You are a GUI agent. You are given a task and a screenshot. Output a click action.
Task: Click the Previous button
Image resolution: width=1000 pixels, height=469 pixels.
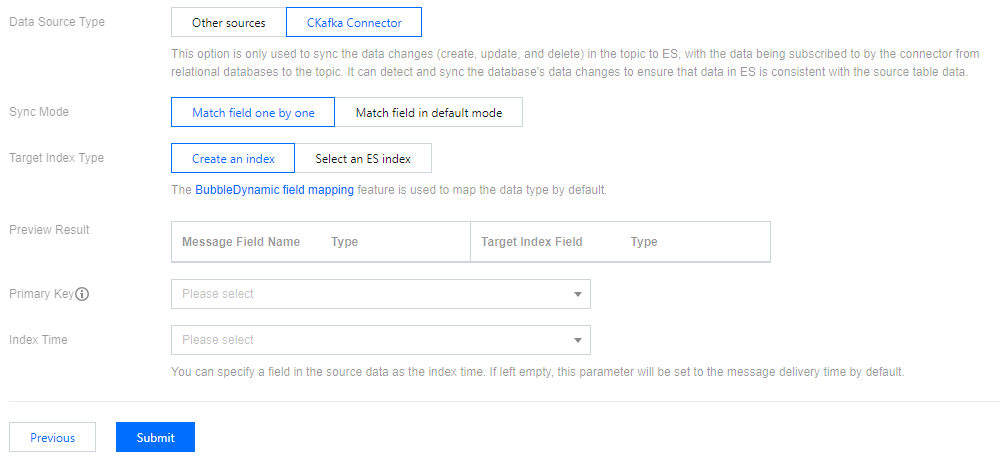coord(52,437)
